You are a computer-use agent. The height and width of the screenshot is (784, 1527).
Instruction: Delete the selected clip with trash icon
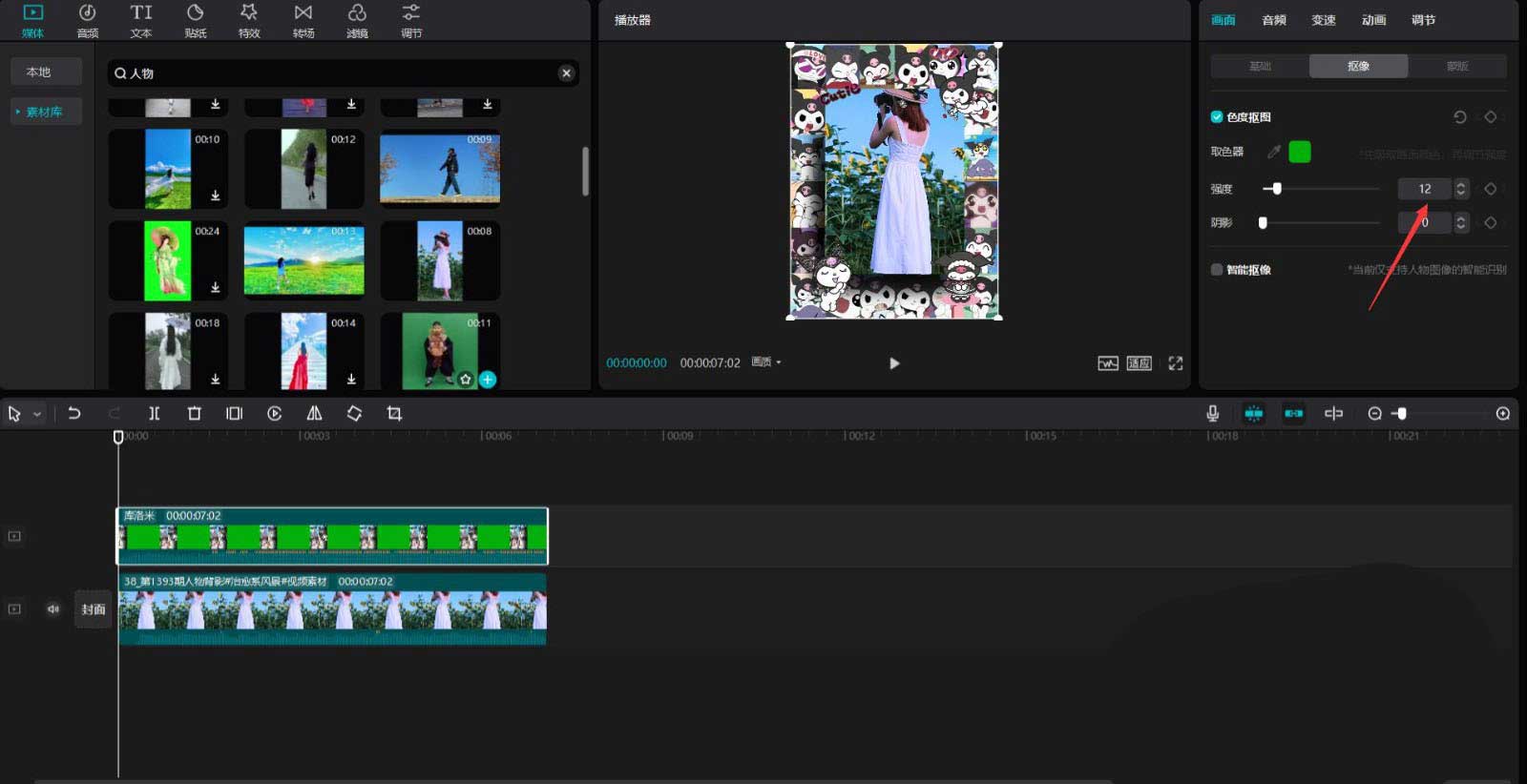pyautogui.click(x=195, y=414)
